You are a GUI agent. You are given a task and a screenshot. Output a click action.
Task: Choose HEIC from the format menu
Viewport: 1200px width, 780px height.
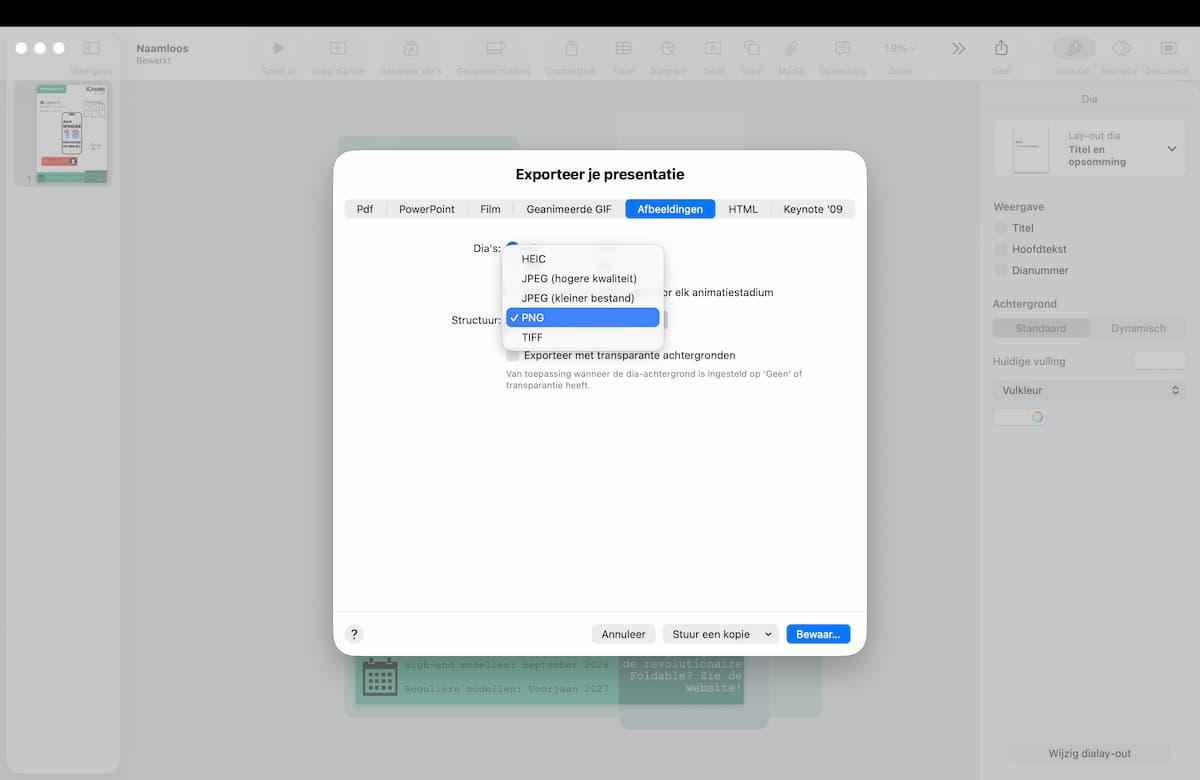(x=582, y=259)
